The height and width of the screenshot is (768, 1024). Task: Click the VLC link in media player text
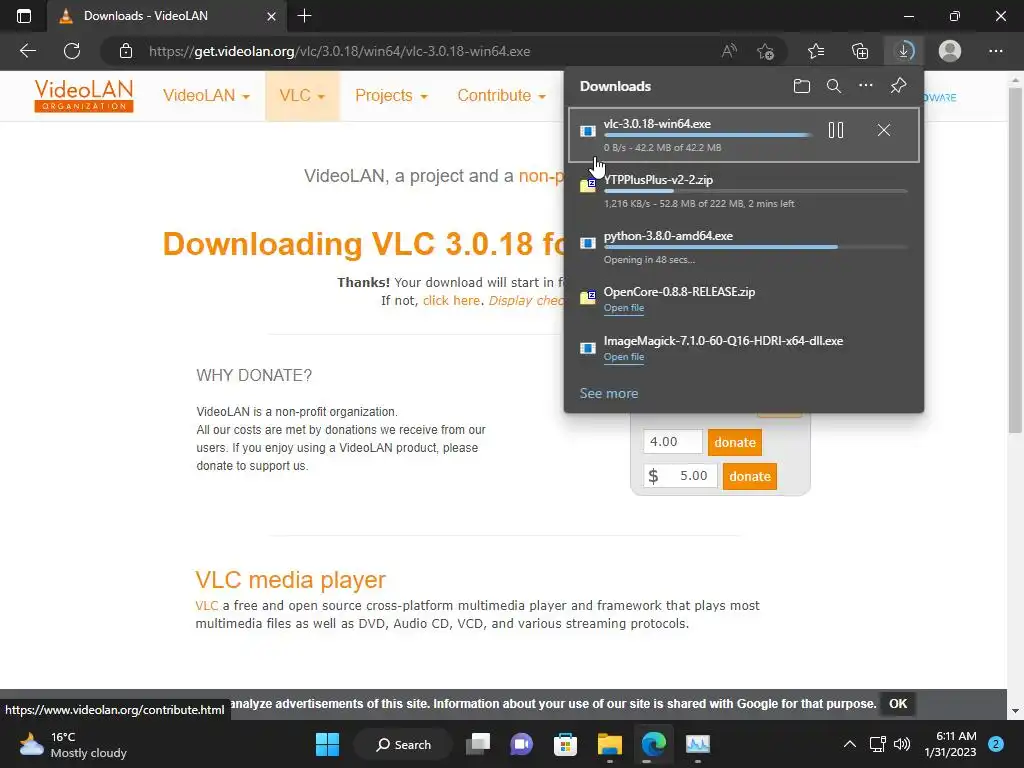coord(206,605)
